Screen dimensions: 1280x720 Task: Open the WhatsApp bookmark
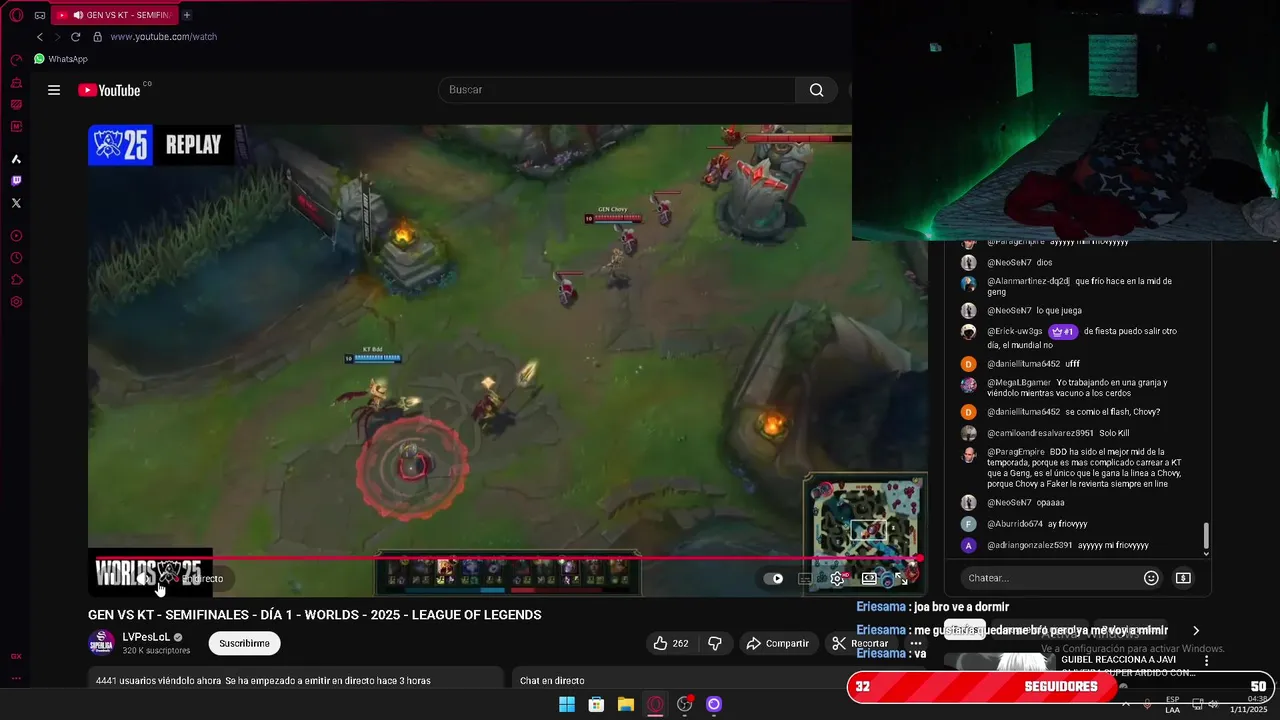click(61, 59)
